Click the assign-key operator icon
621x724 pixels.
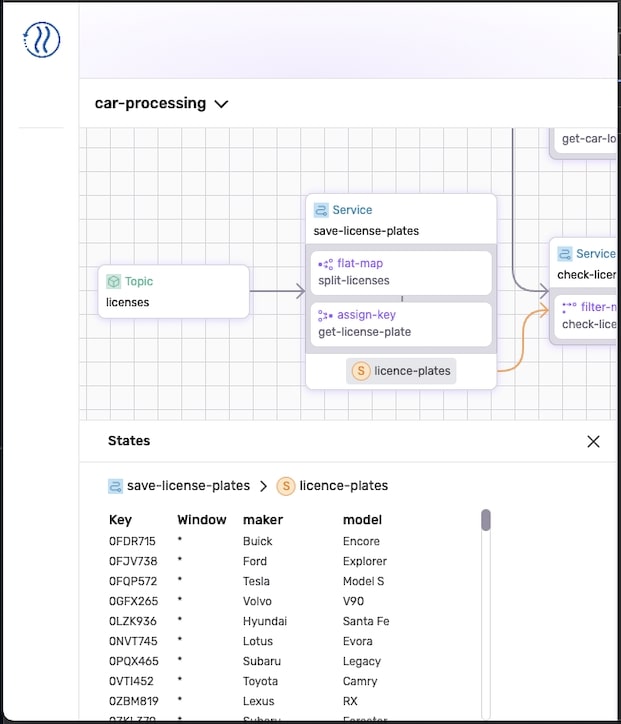325,315
